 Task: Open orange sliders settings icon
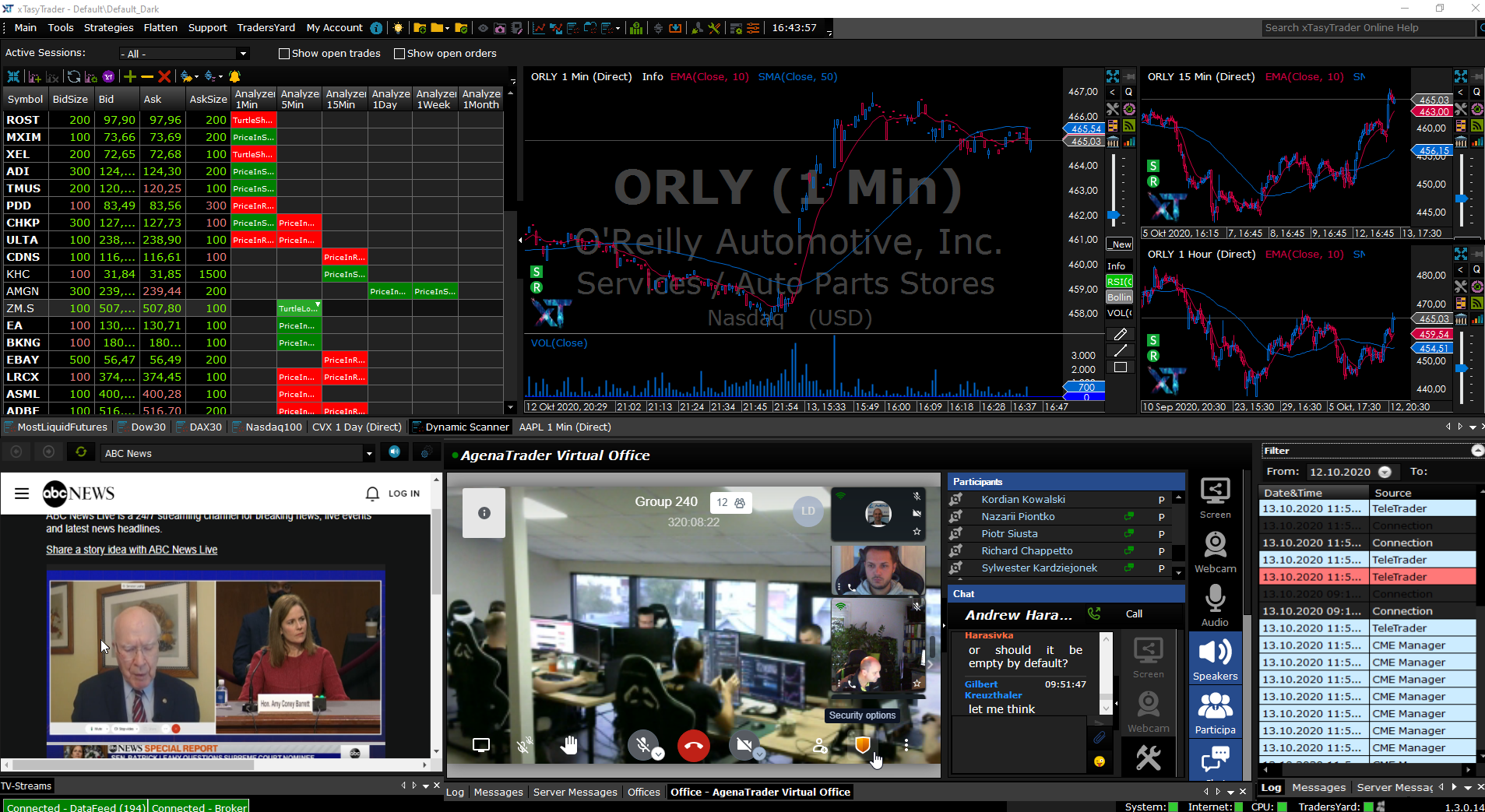(x=753, y=28)
